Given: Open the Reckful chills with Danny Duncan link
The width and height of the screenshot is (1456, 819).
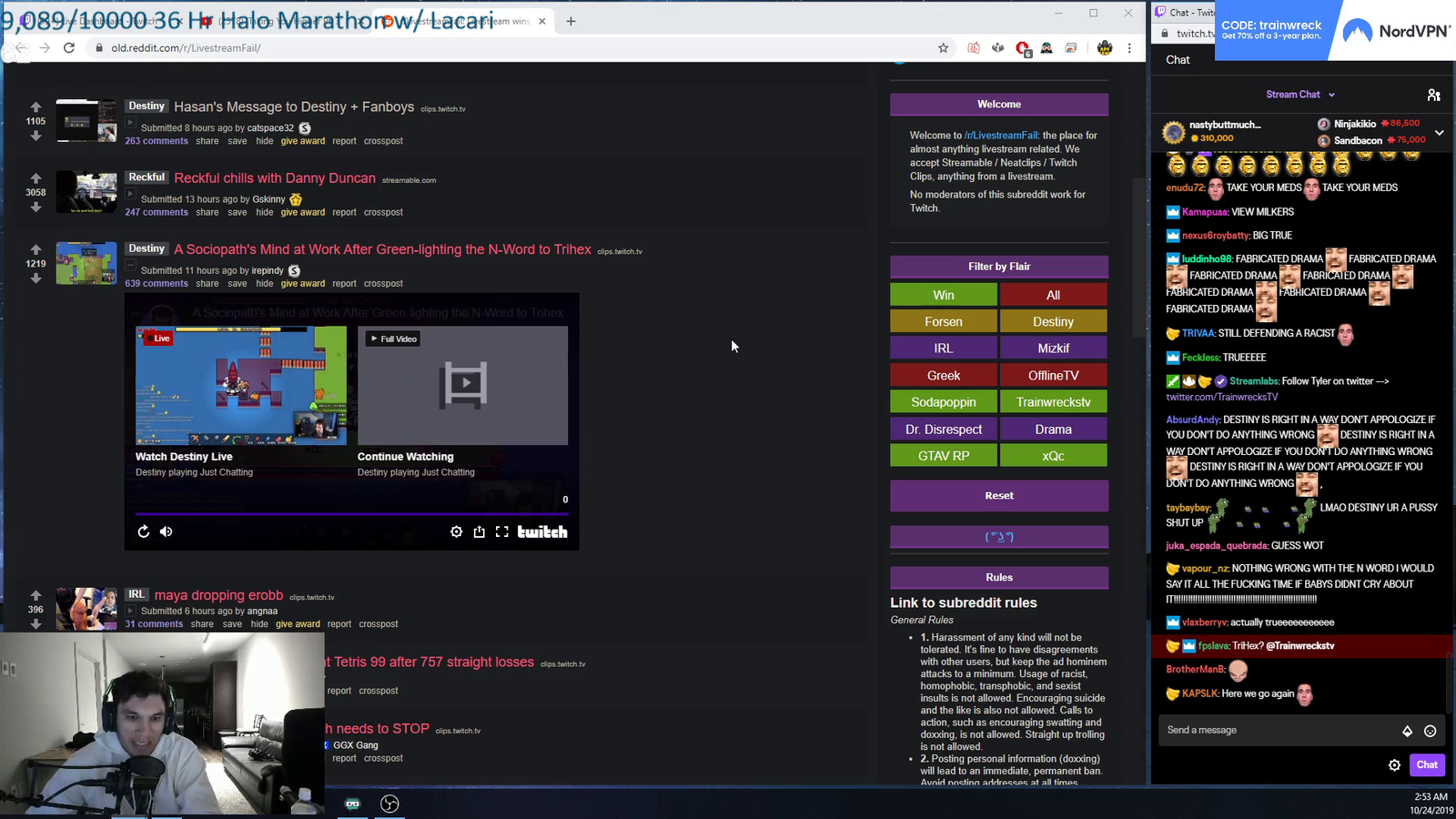Looking at the screenshot, I should coord(275,178).
